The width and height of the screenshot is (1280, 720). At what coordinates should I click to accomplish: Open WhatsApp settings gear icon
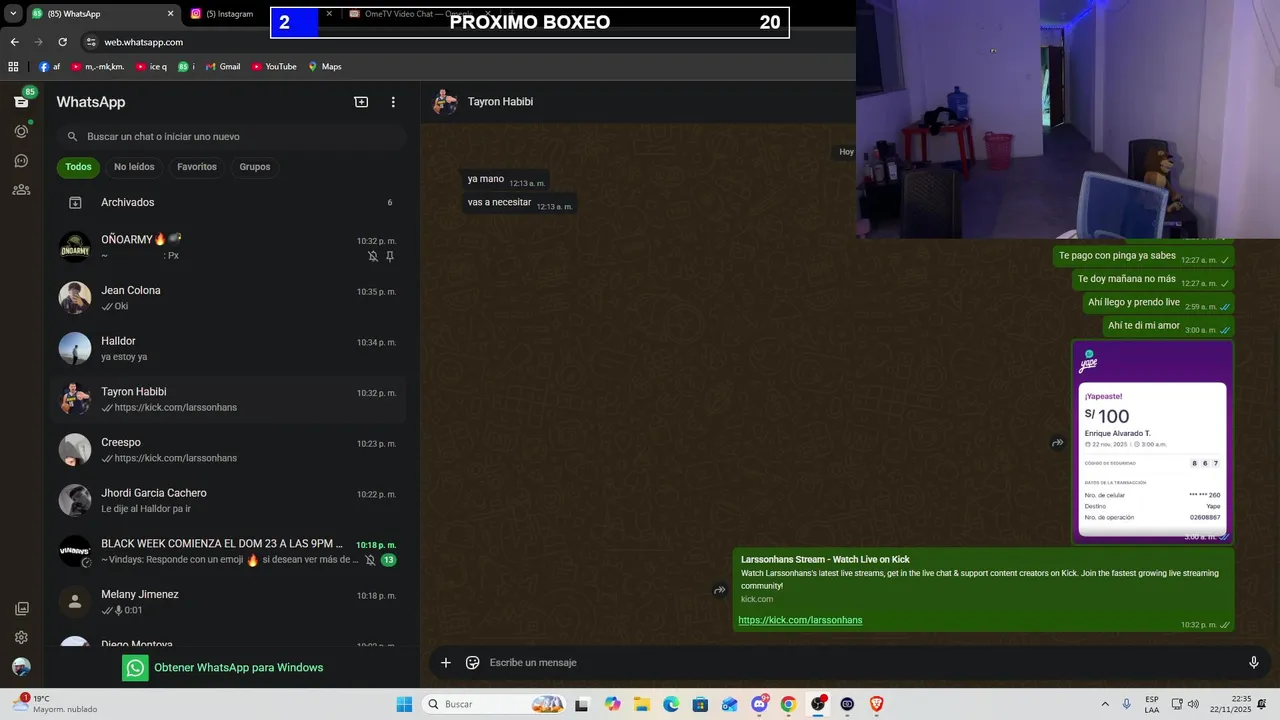[21, 637]
